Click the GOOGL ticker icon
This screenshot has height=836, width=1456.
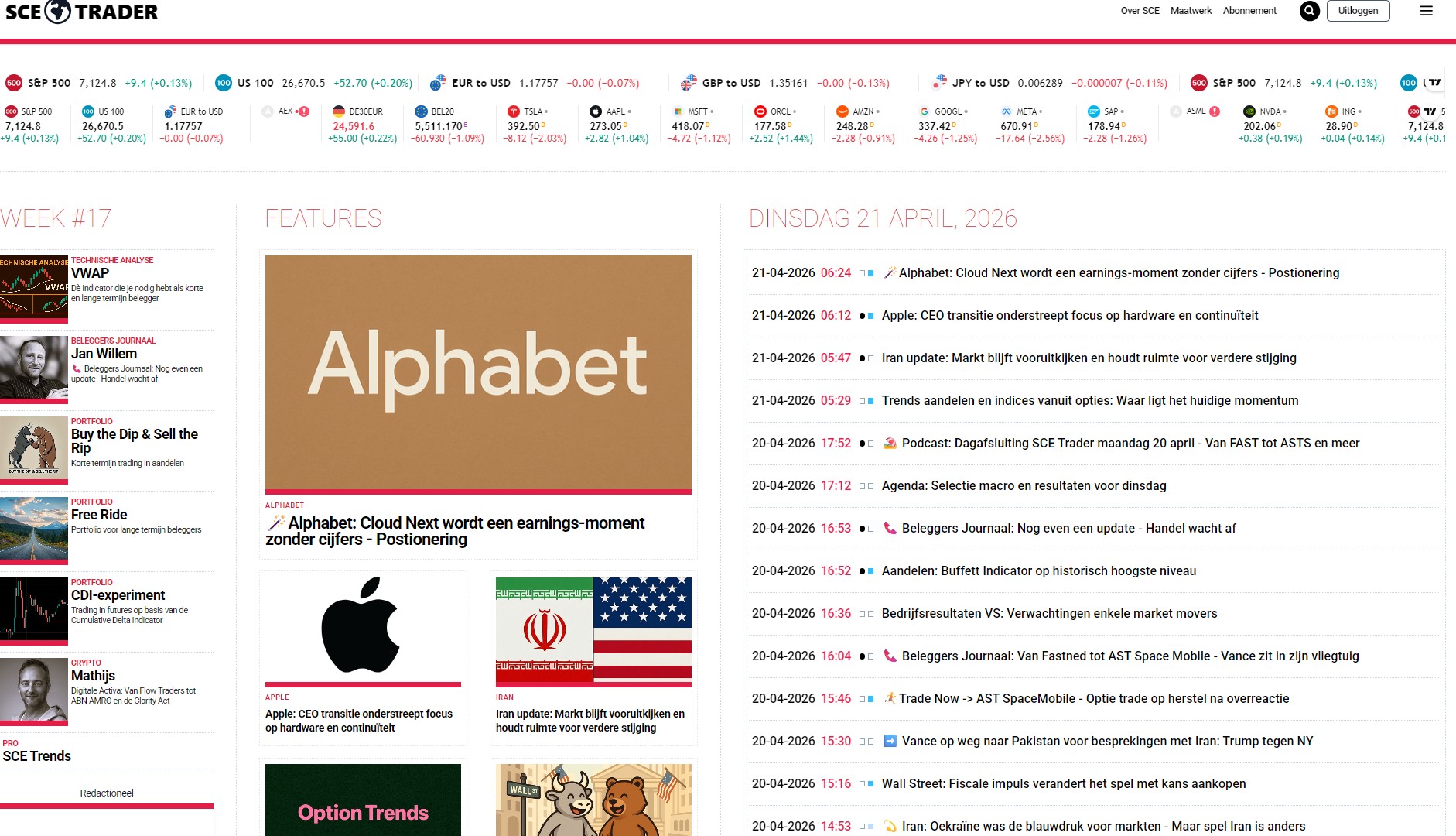click(x=925, y=111)
